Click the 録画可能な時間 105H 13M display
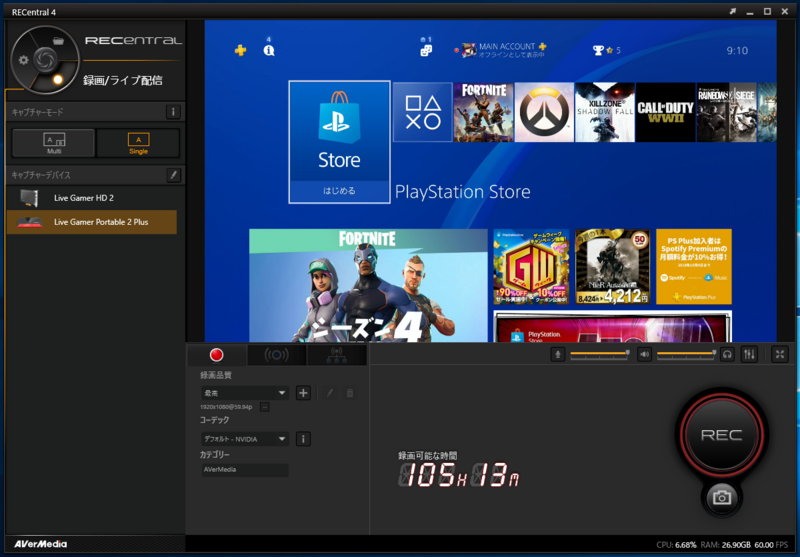 click(x=458, y=470)
